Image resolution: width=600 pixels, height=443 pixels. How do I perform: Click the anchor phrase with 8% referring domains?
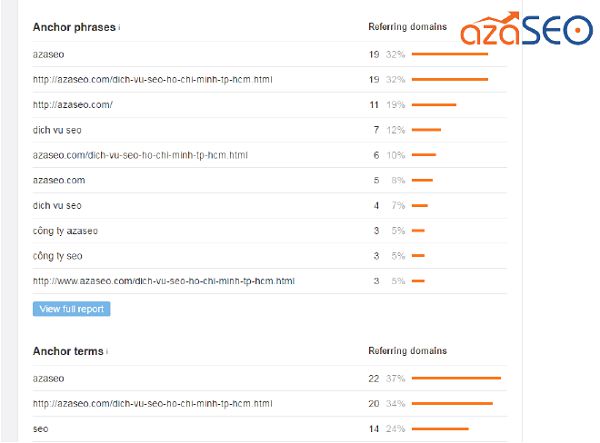tap(58, 180)
